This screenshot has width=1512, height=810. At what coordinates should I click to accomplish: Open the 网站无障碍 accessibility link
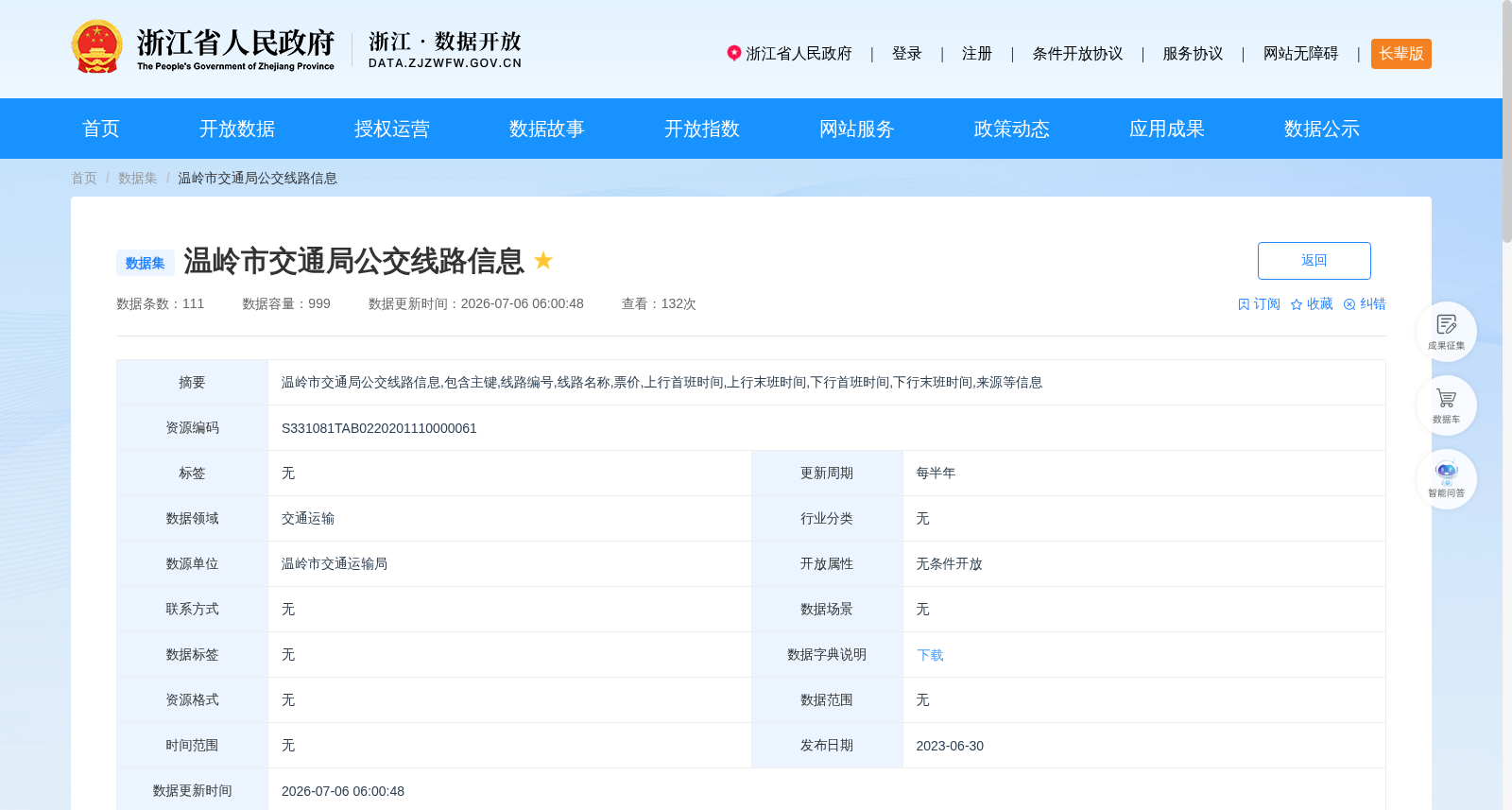click(1301, 54)
